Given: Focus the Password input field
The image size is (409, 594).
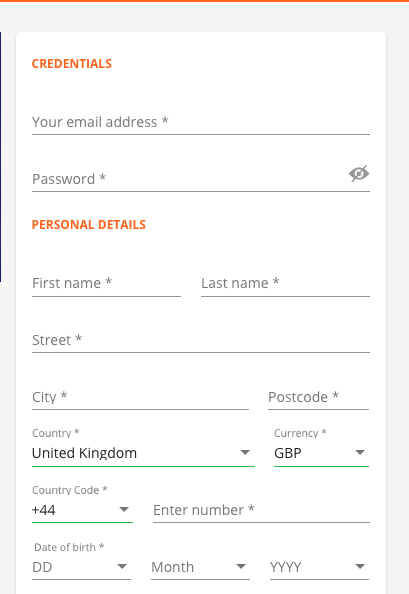Looking at the screenshot, I should [x=189, y=179].
